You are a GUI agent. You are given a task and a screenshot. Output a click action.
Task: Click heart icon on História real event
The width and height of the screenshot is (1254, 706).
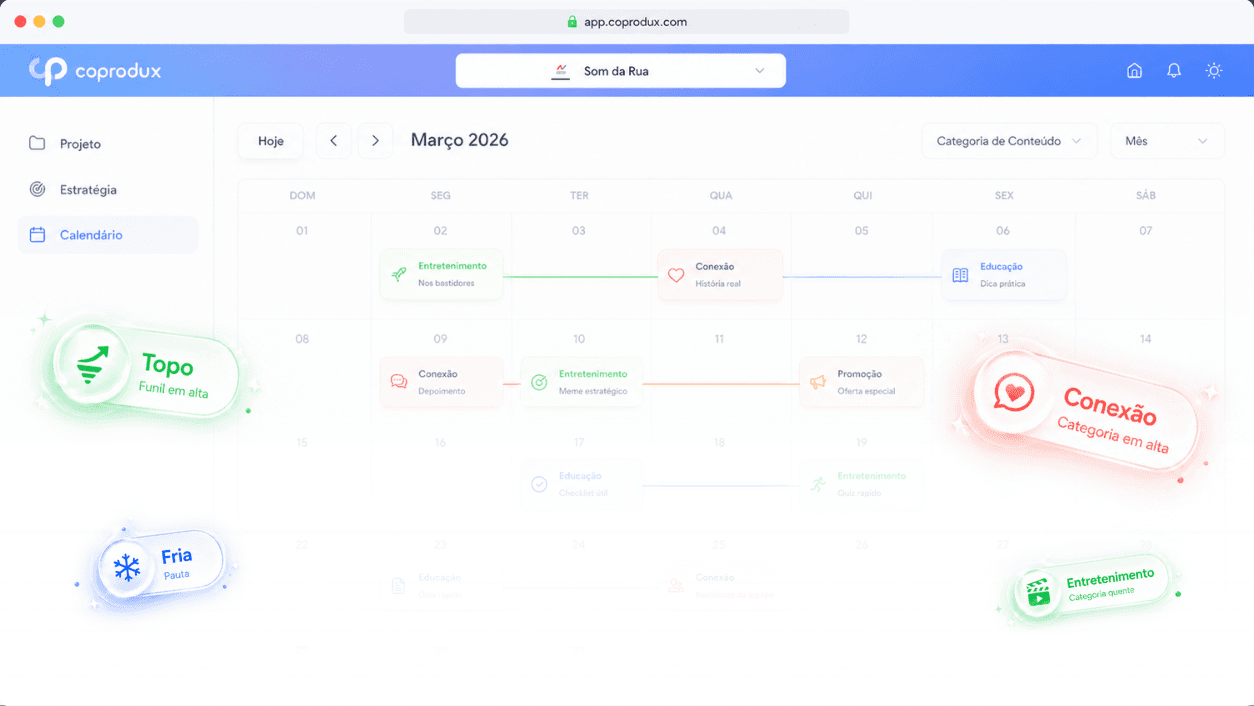676,275
